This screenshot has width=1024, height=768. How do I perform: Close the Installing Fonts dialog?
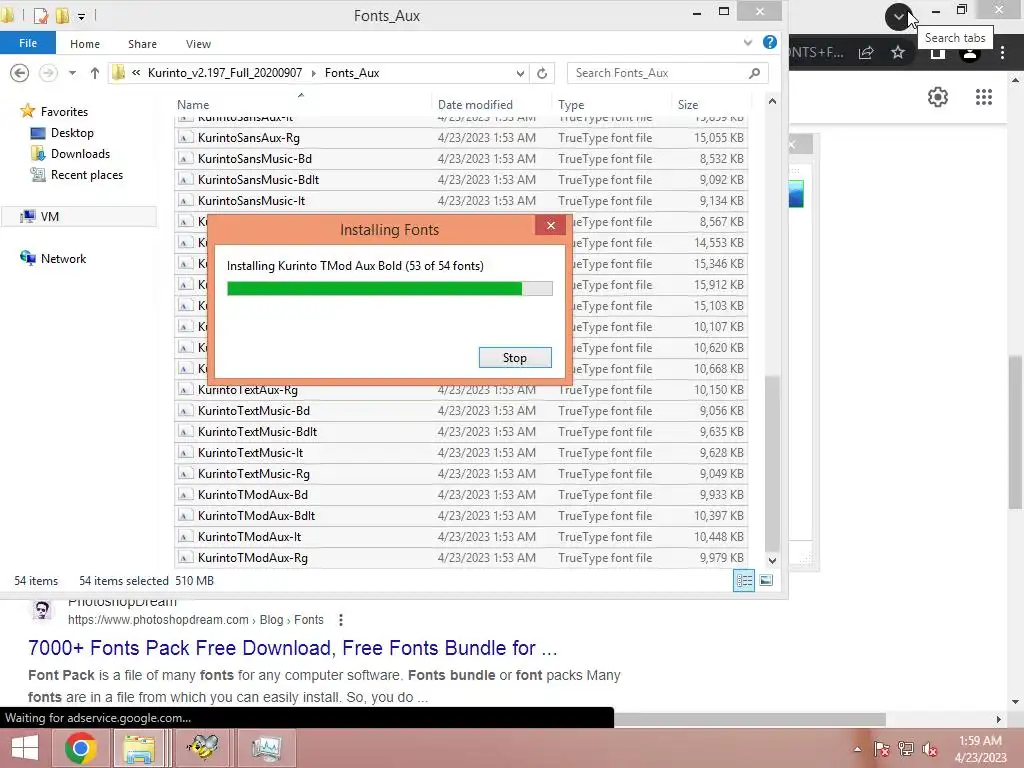click(551, 225)
